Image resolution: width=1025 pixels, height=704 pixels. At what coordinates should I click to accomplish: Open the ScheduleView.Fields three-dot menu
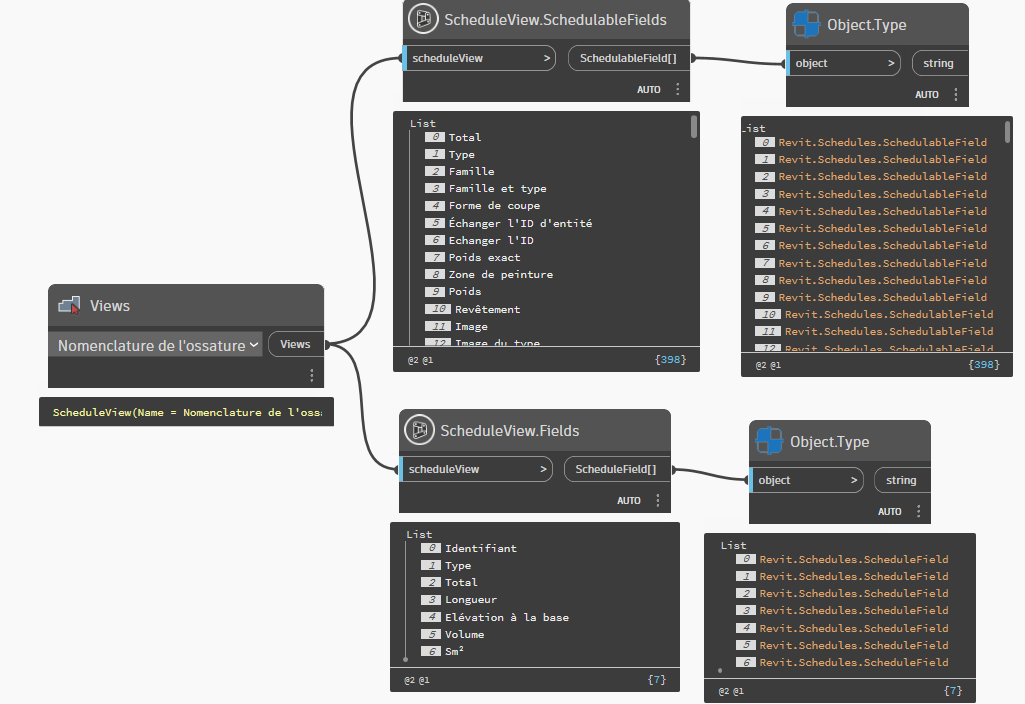coord(658,501)
